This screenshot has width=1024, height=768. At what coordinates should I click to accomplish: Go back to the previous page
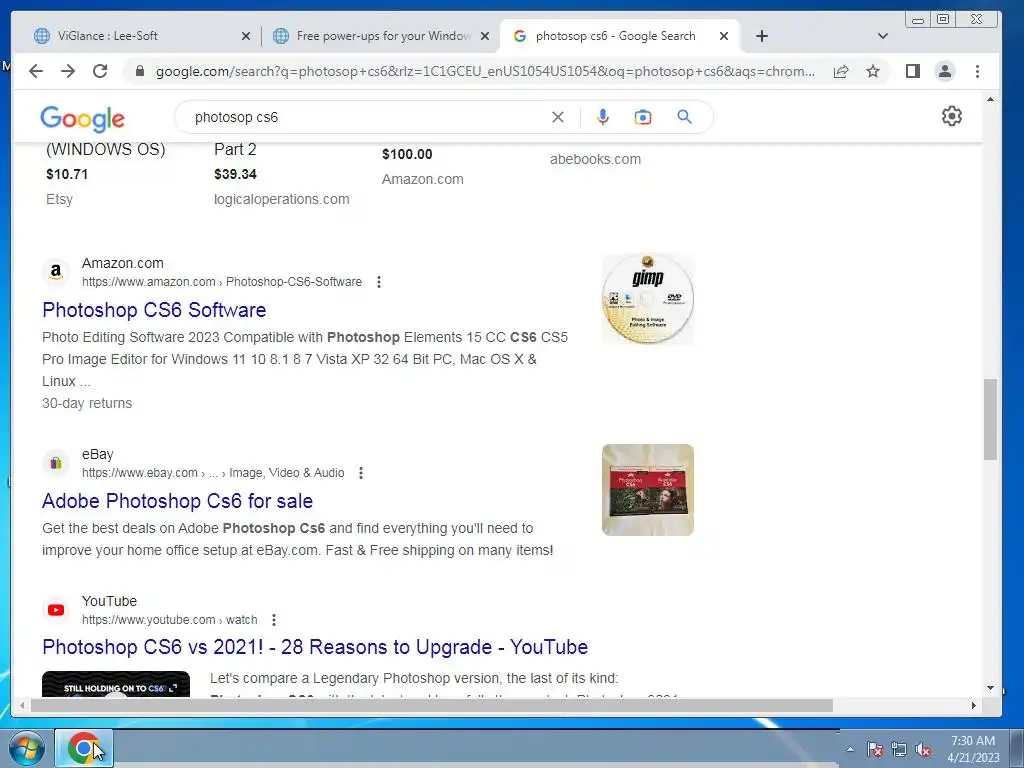click(x=36, y=71)
